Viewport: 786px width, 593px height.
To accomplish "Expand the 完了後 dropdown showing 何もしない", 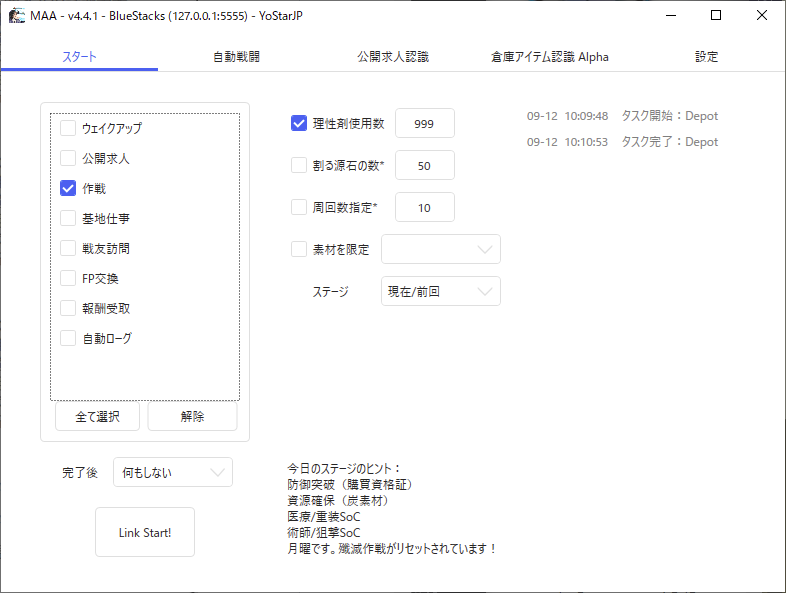I will [173, 472].
